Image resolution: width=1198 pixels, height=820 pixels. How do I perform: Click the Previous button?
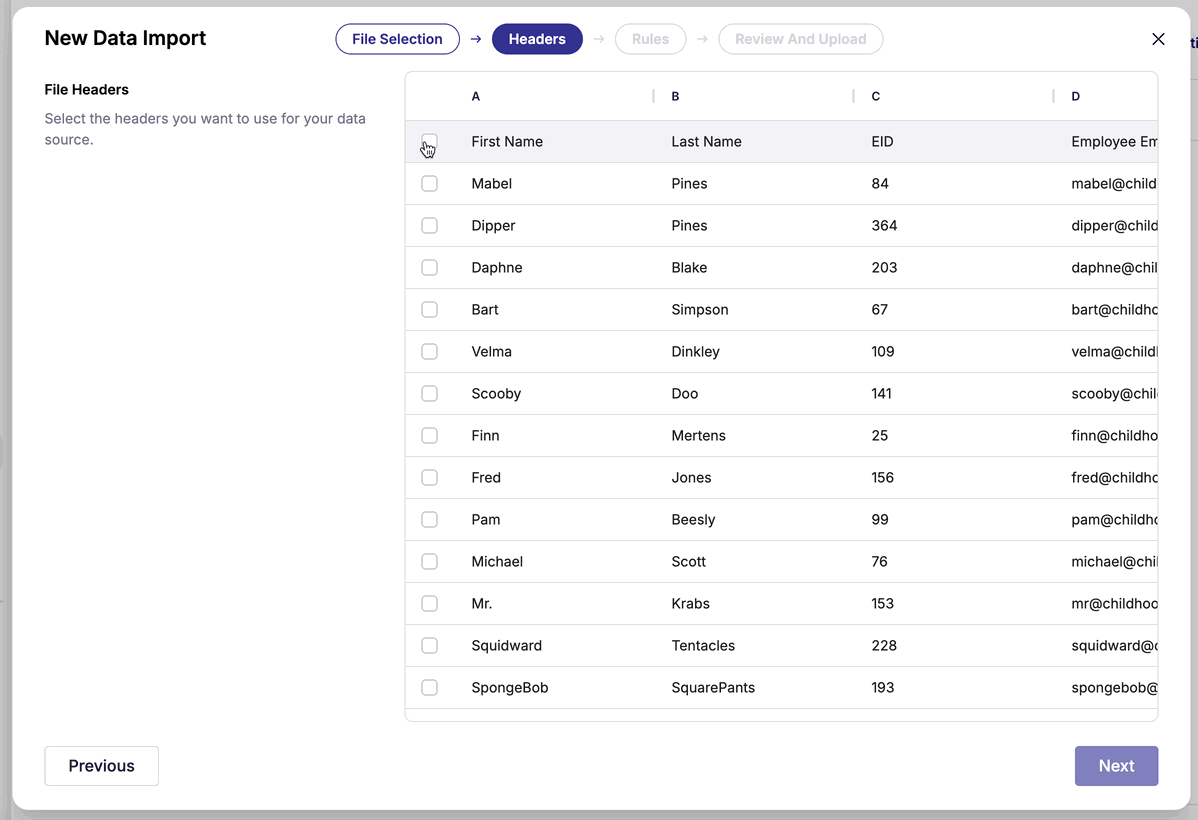[x=102, y=766]
